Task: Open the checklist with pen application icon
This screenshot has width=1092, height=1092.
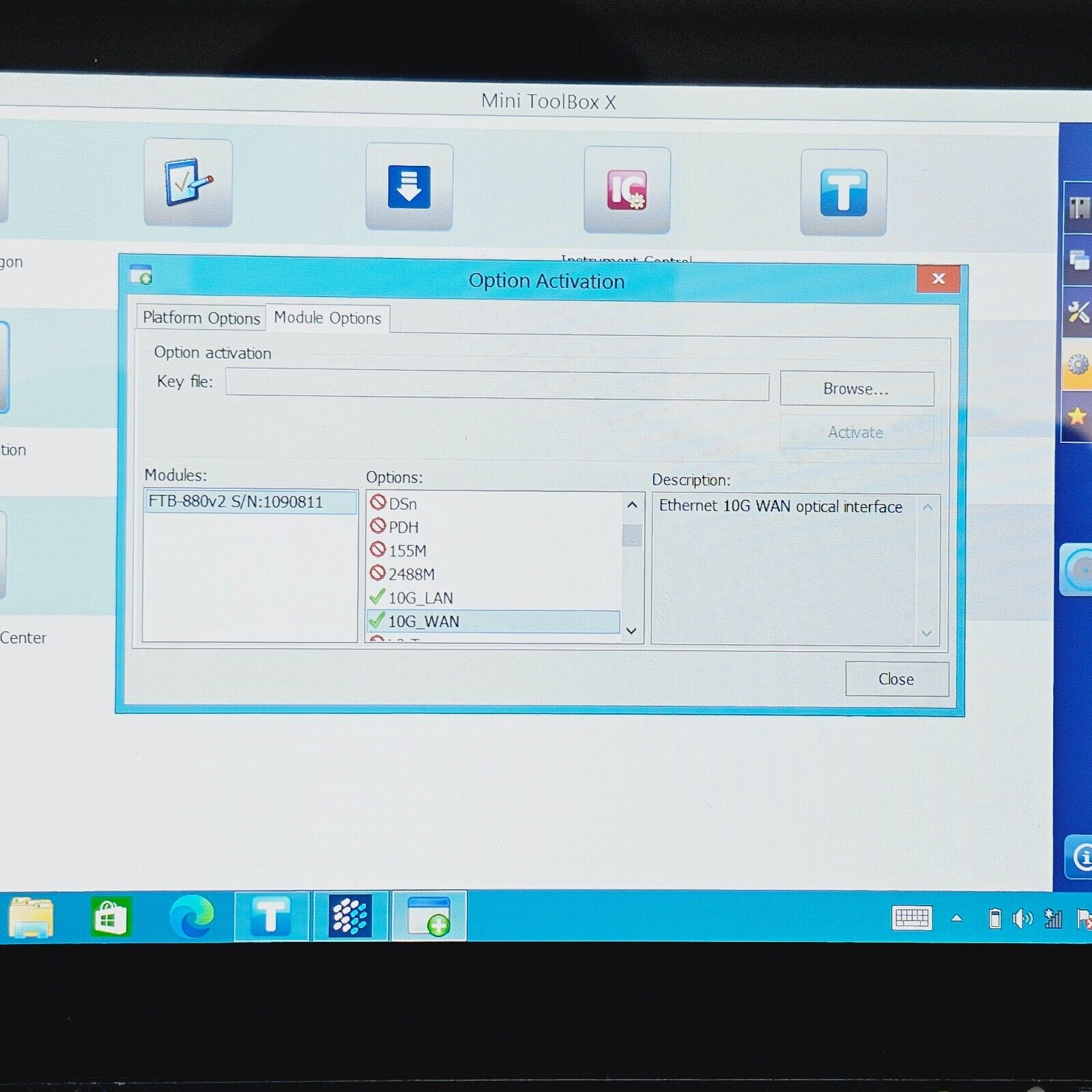Action: (188, 183)
